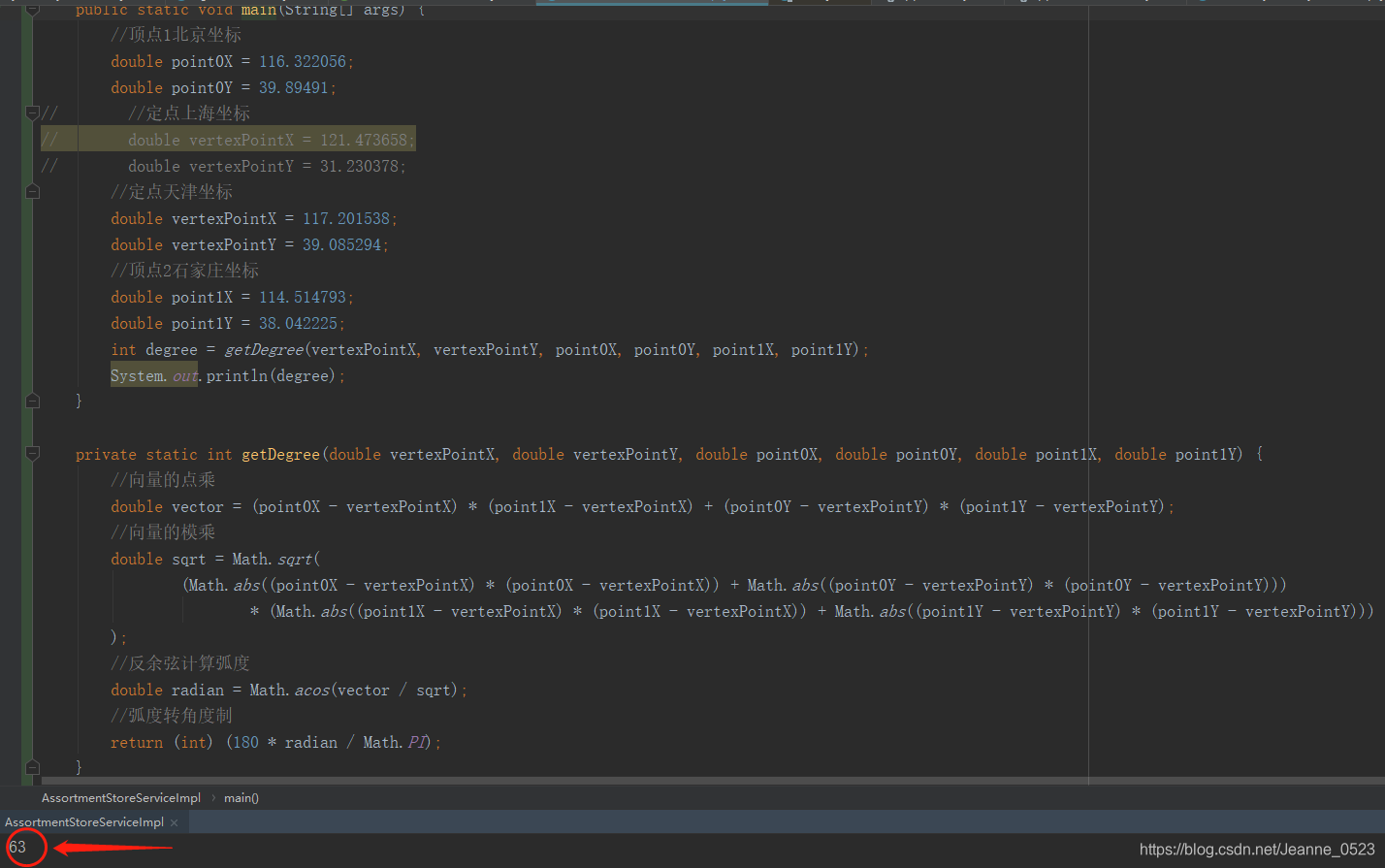
Task: Click the commented value 121.473658
Action: click(x=364, y=140)
